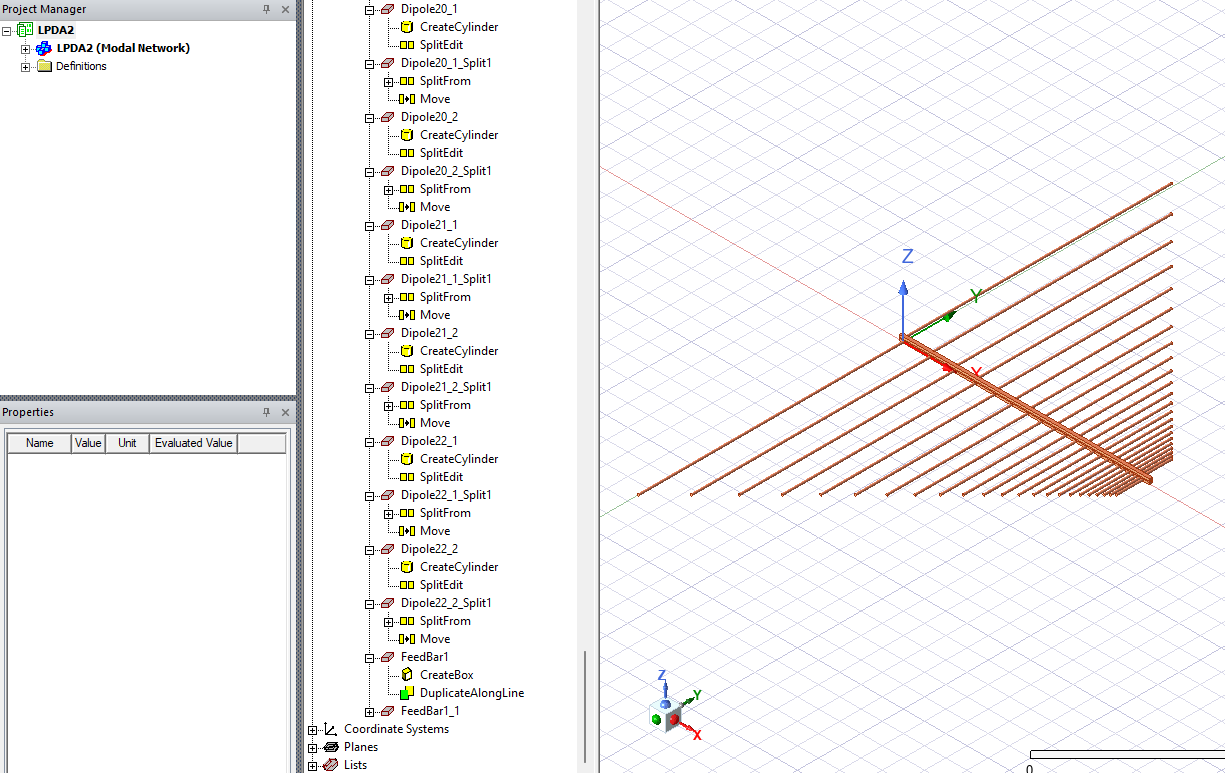The height and width of the screenshot is (773, 1225).
Task: Click the view orientation cube gizmo
Action: [x=665, y=718]
